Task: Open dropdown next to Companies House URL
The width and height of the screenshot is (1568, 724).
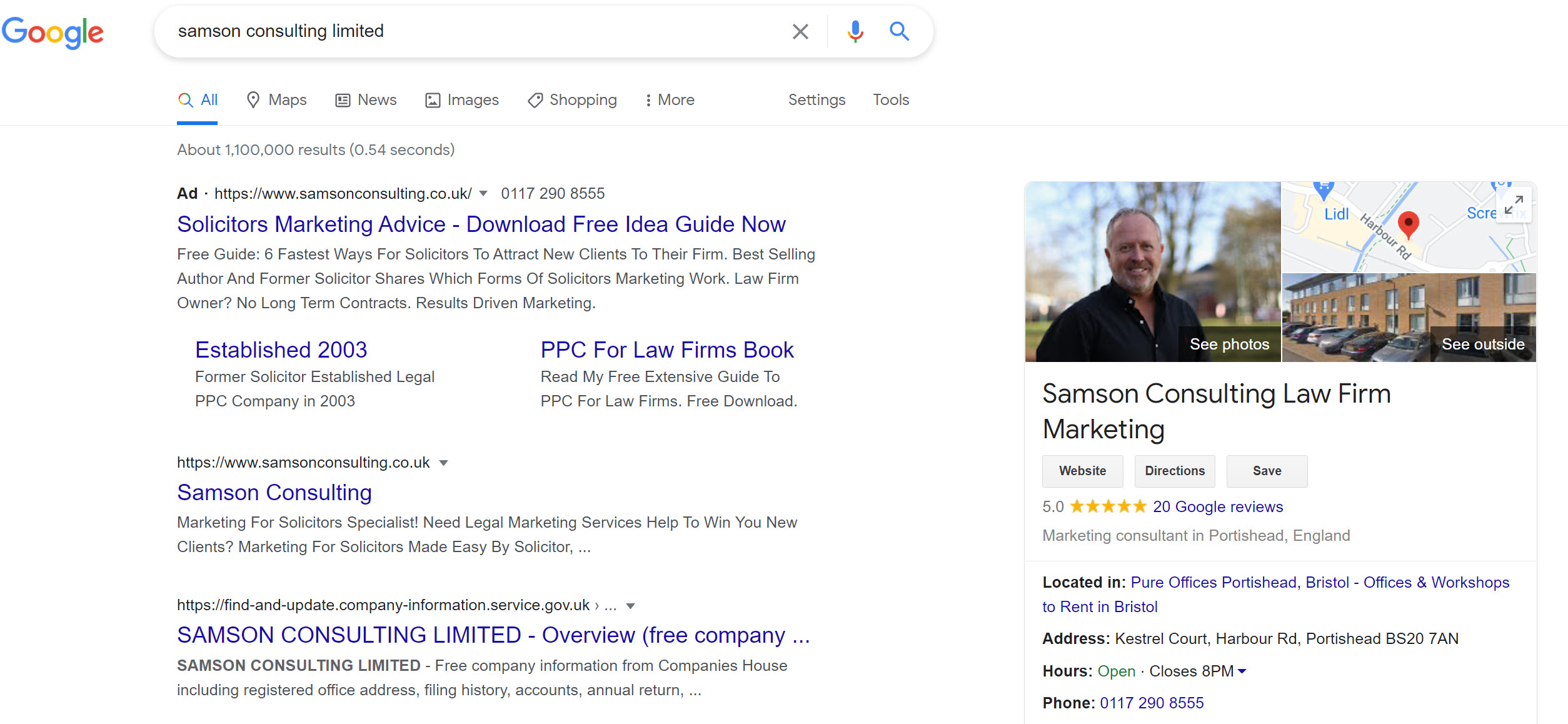Action: [x=631, y=606]
